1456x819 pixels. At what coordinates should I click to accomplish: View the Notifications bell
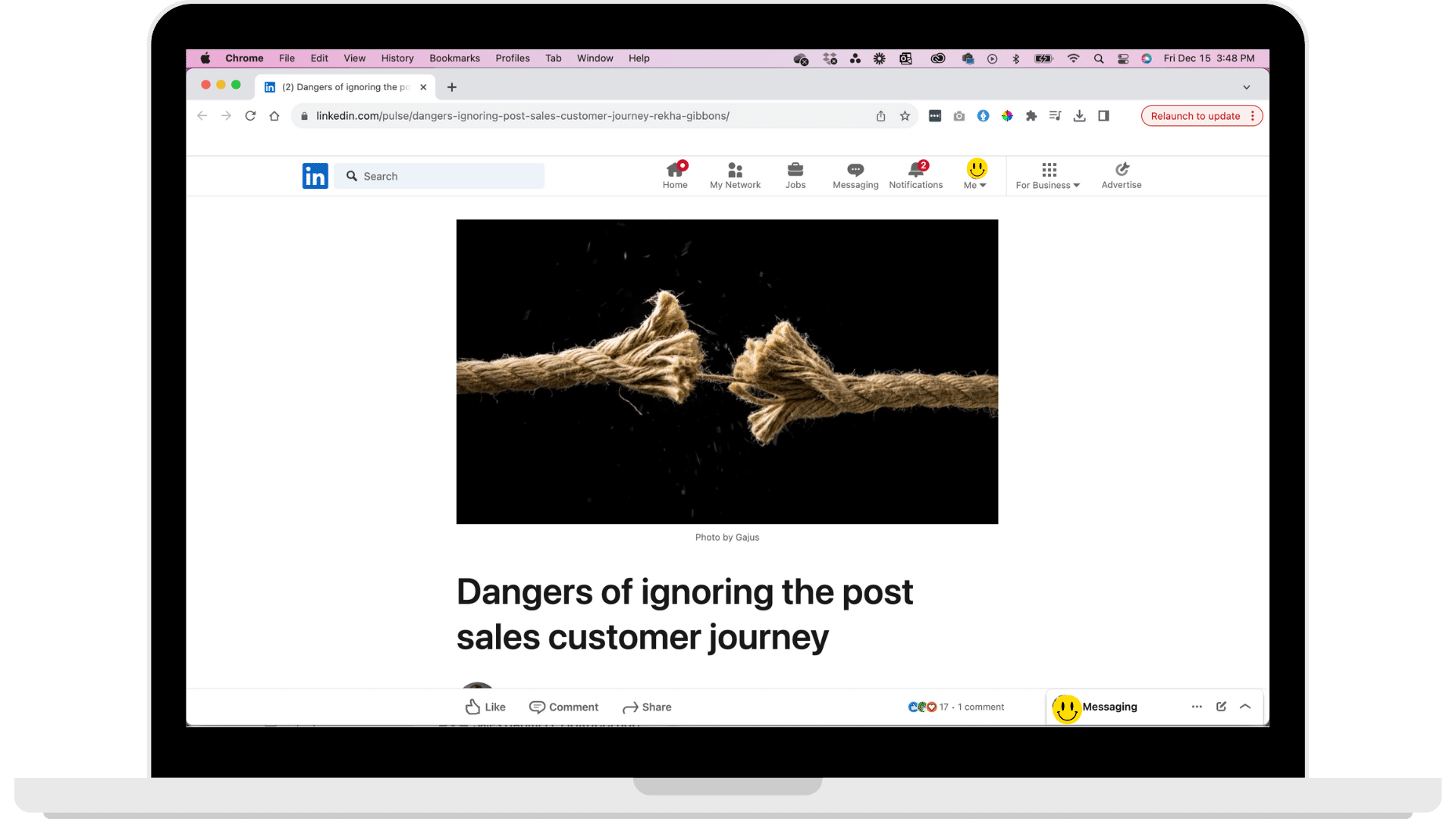click(x=915, y=175)
